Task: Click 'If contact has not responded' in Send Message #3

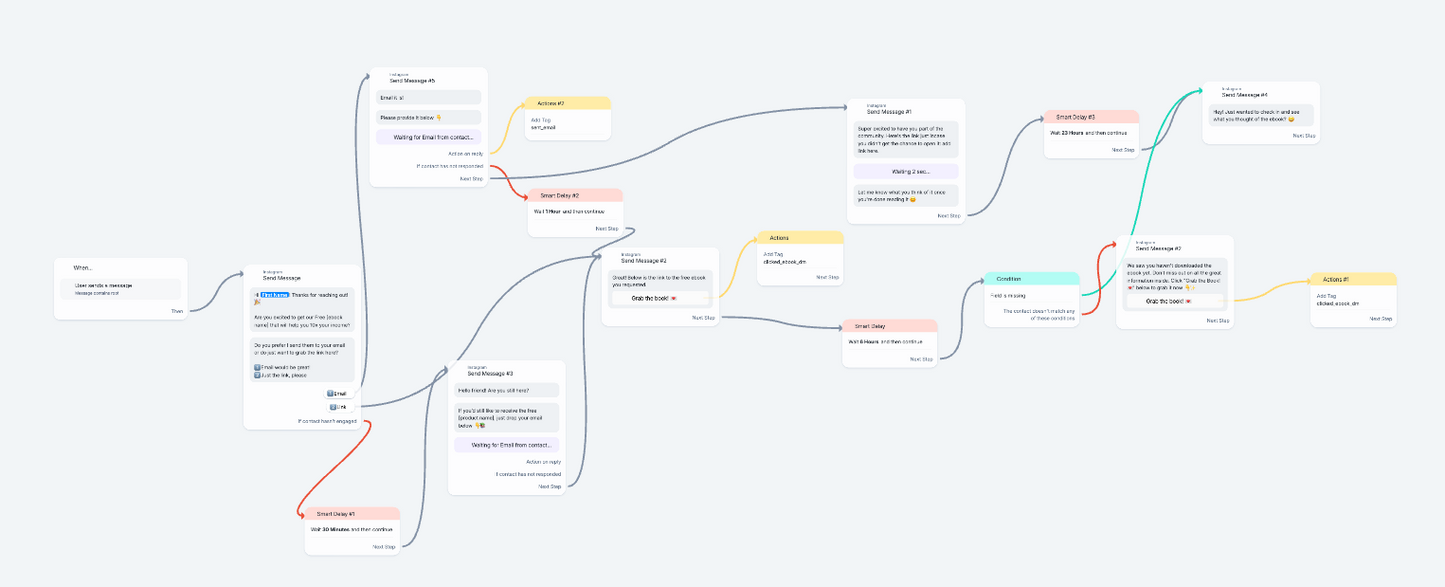Action: tap(528, 474)
